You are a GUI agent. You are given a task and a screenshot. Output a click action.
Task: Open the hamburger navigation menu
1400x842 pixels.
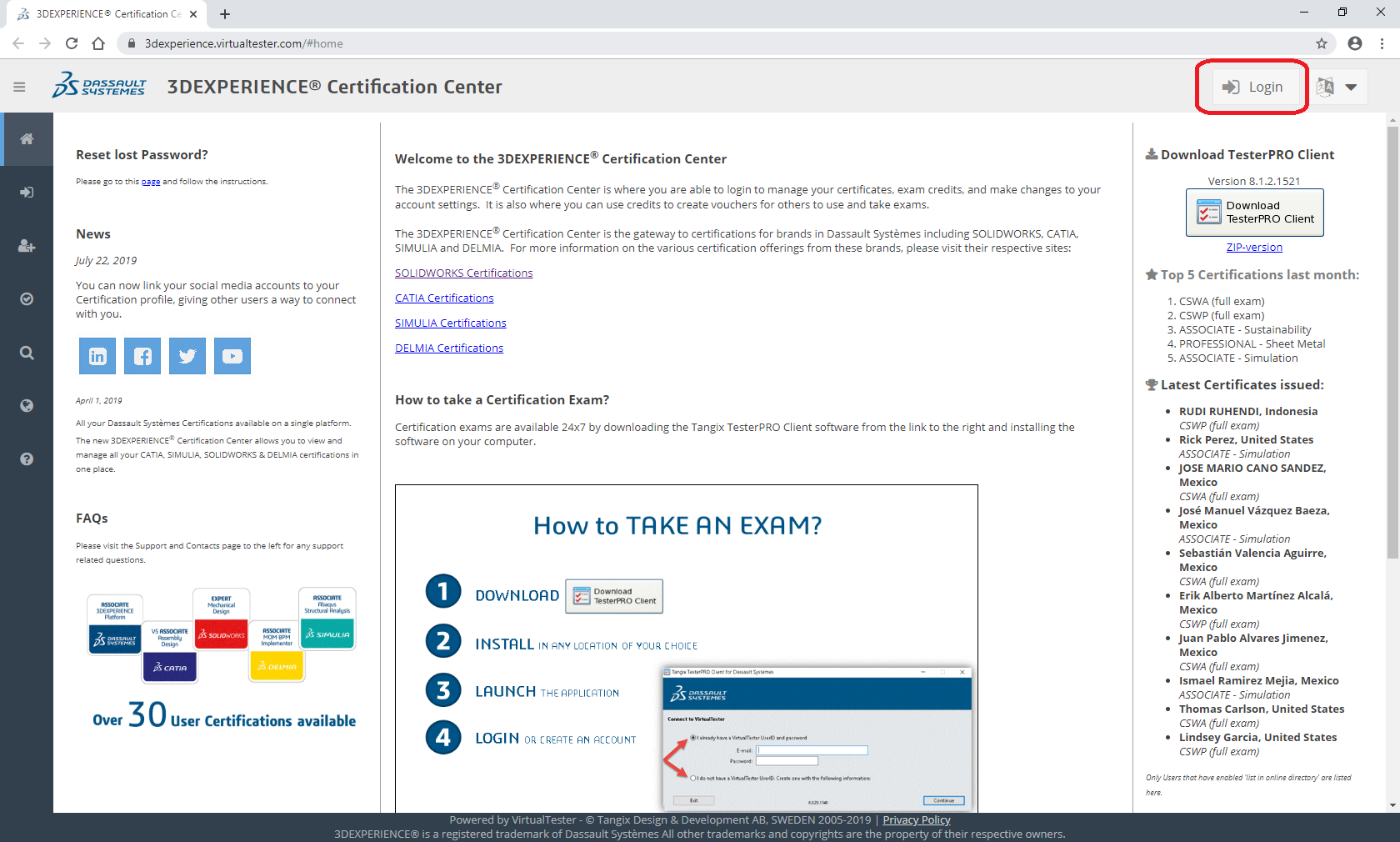click(x=19, y=87)
